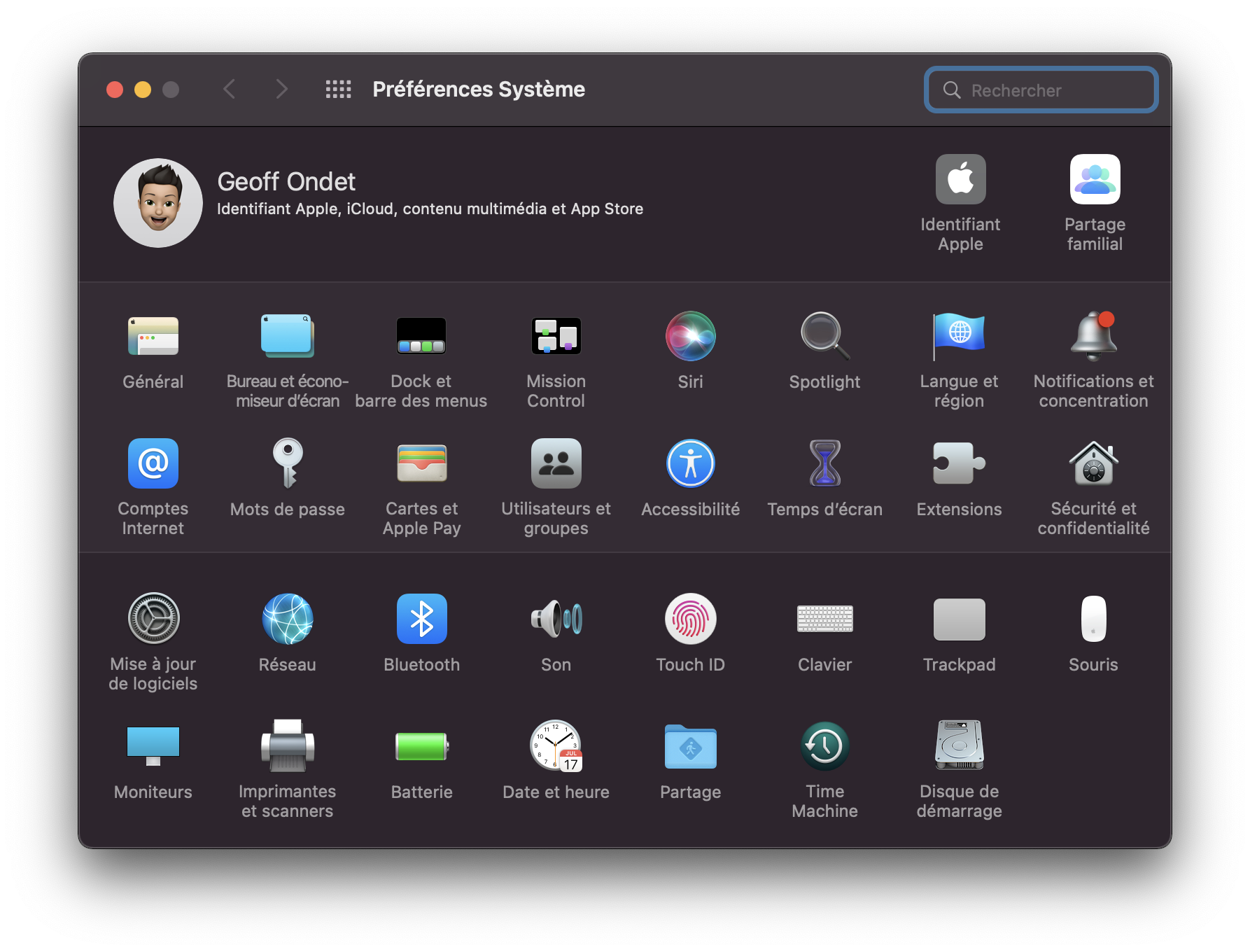Go forward with the right chevron
The width and height of the screenshot is (1250, 952).
(x=281, y=89)
